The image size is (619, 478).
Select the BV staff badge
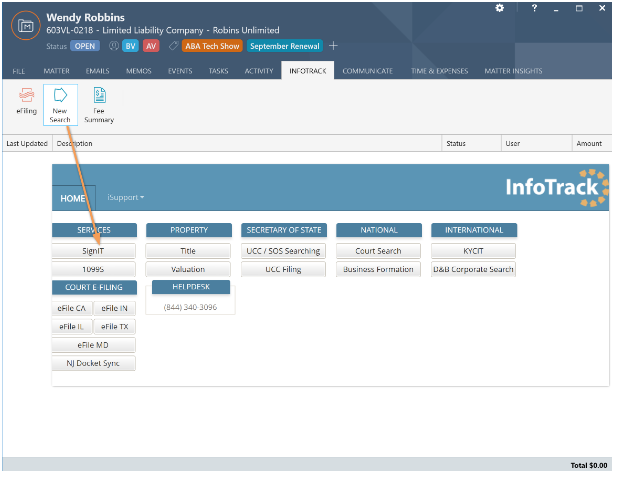(x=130, y=46)
